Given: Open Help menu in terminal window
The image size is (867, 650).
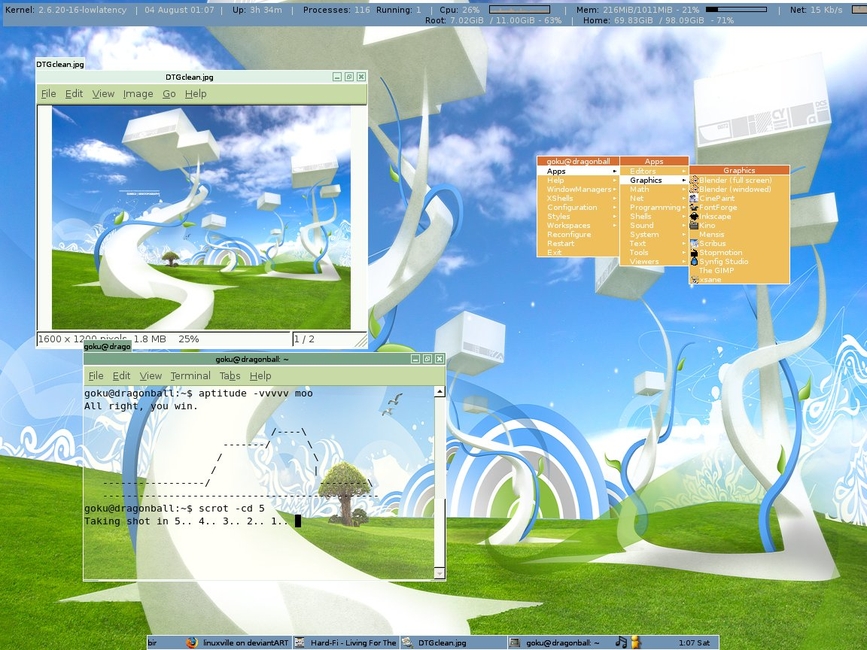Looking at the screenshot, I should click(260, 376).
